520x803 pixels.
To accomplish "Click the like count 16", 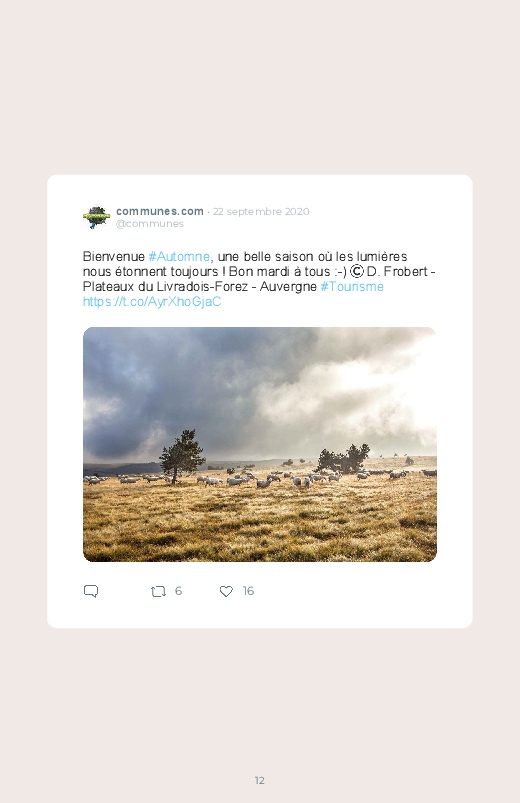I will pos(248,591).
